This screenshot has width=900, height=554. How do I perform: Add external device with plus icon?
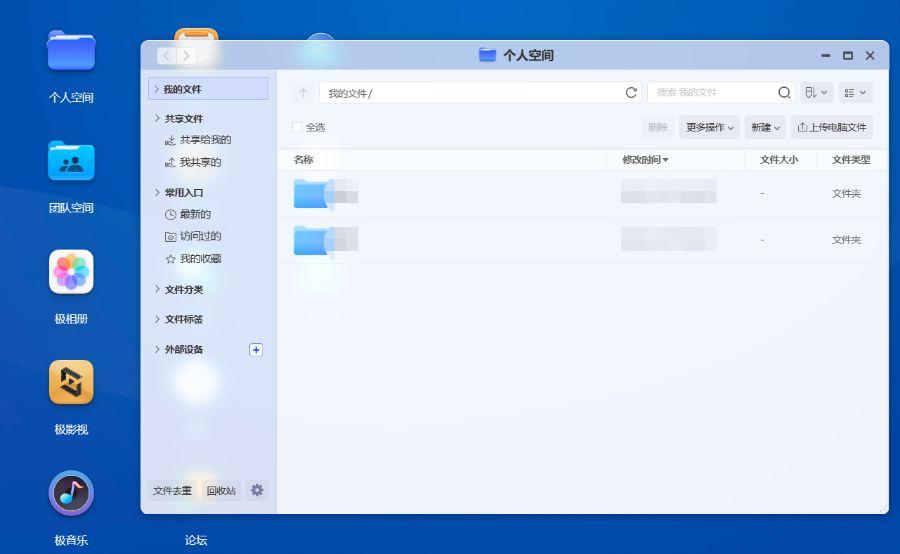(x=256, y=350)
